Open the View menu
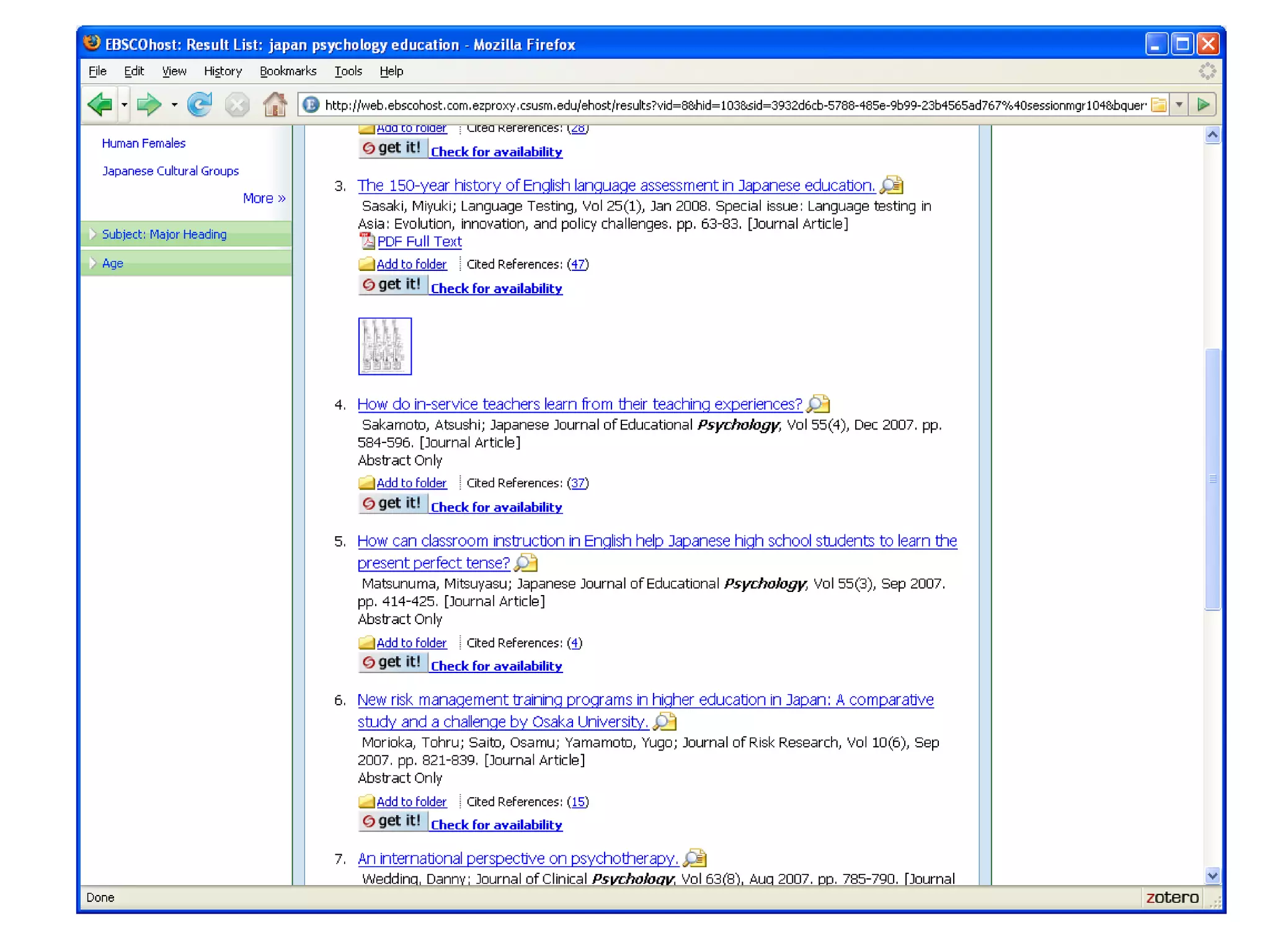The image size is (1270, 952). pyautogui.click(x=174, y=71)
